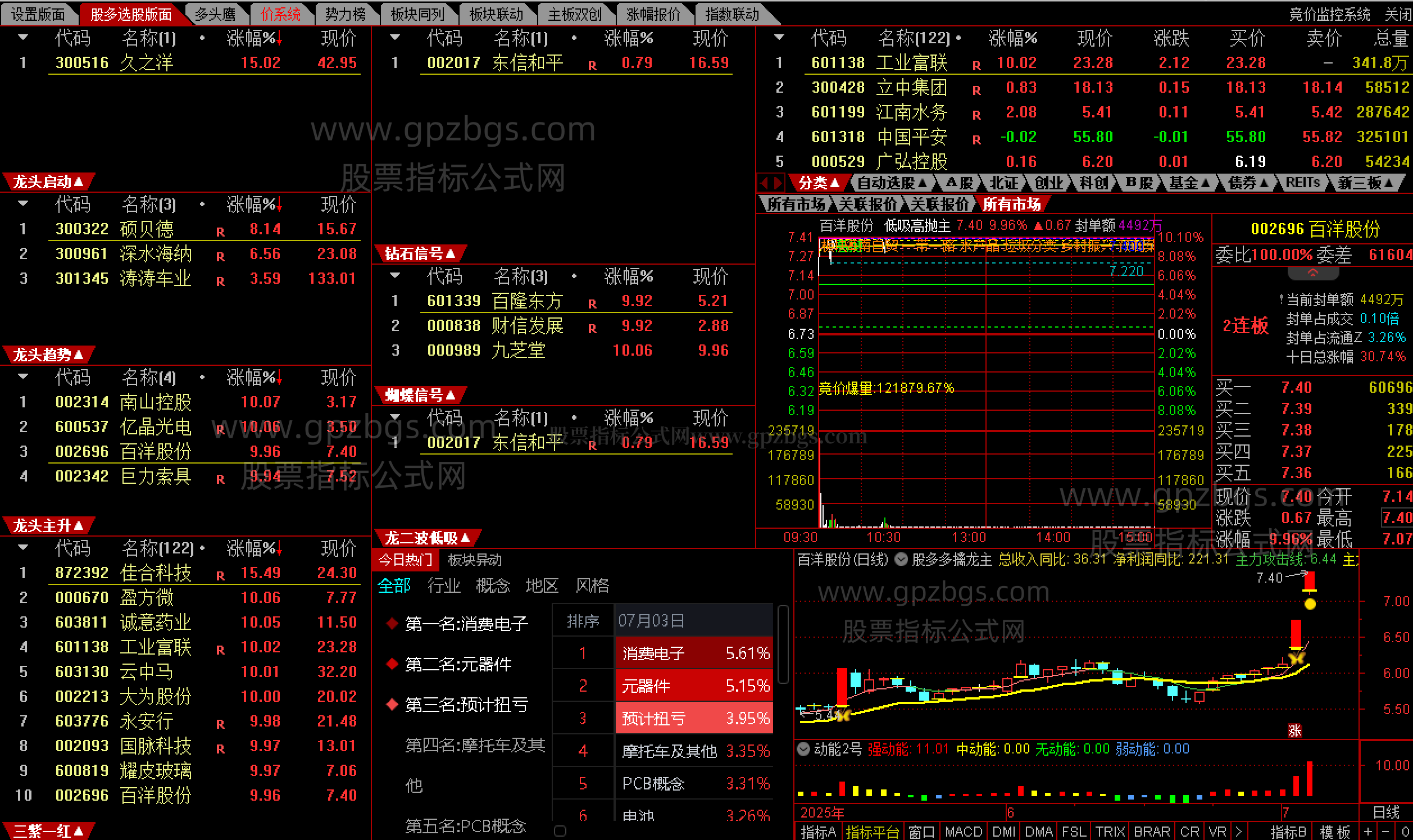Open the header menu triangle above 久之洋

23,37
